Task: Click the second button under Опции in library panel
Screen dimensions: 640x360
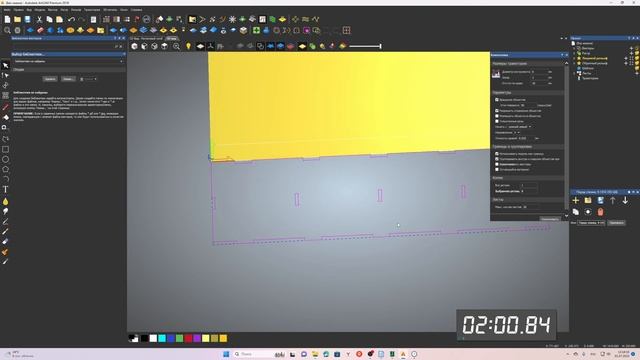Action: coord(68,79)
